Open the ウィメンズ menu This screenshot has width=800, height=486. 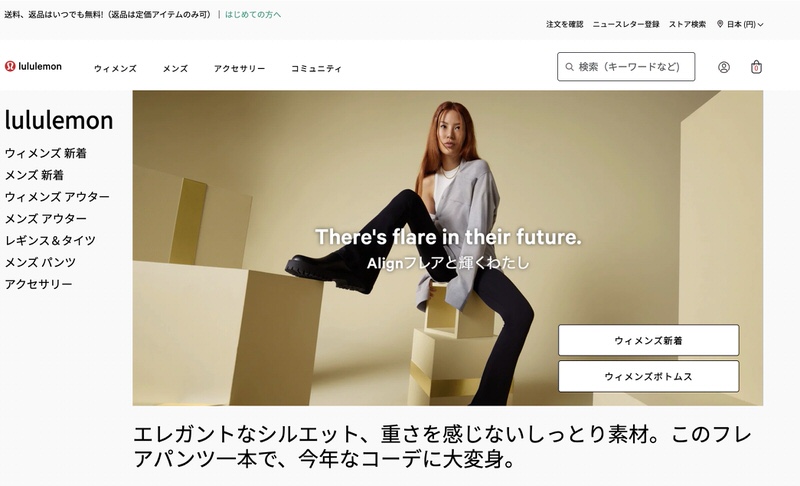point(115,68)
